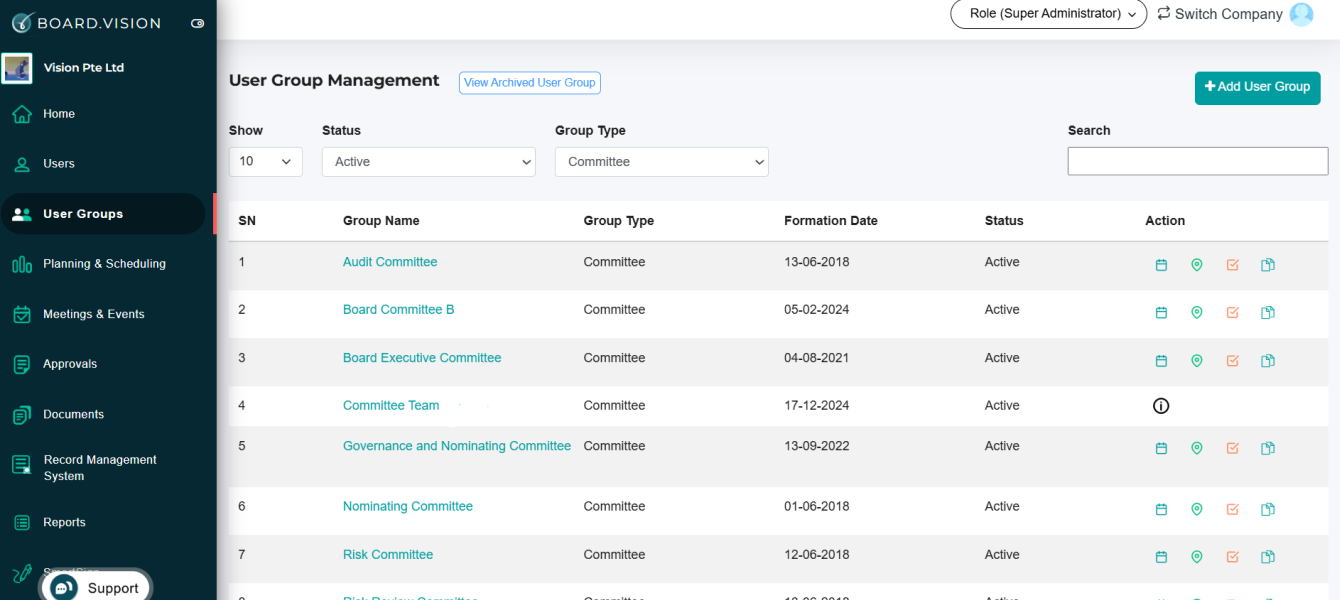Click the orange checkbox icon for Risk Committee
This screenshot has height=600, width=1340.
click(1232, 557)
